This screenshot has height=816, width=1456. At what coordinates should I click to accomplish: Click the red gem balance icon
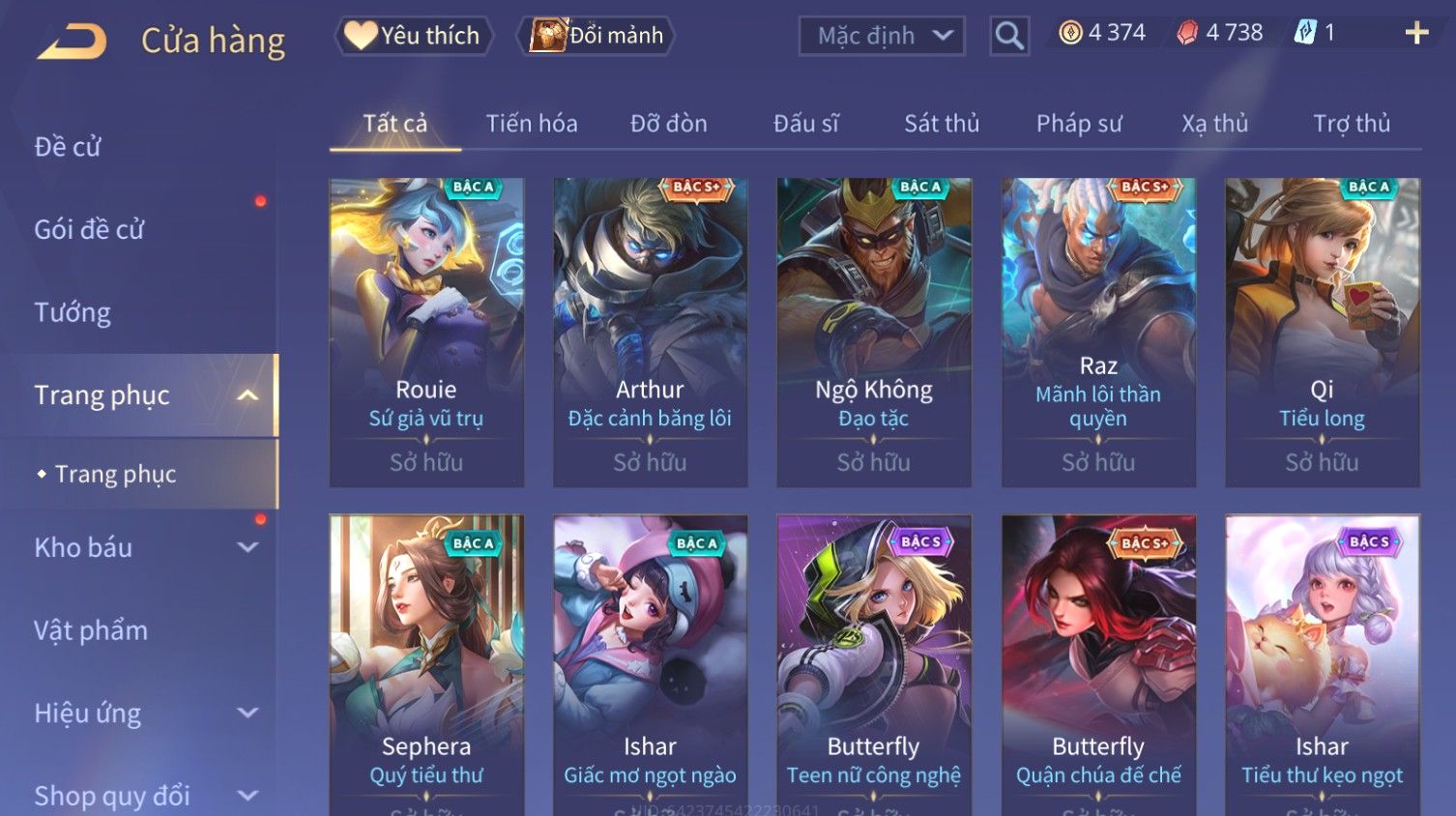1187,33
